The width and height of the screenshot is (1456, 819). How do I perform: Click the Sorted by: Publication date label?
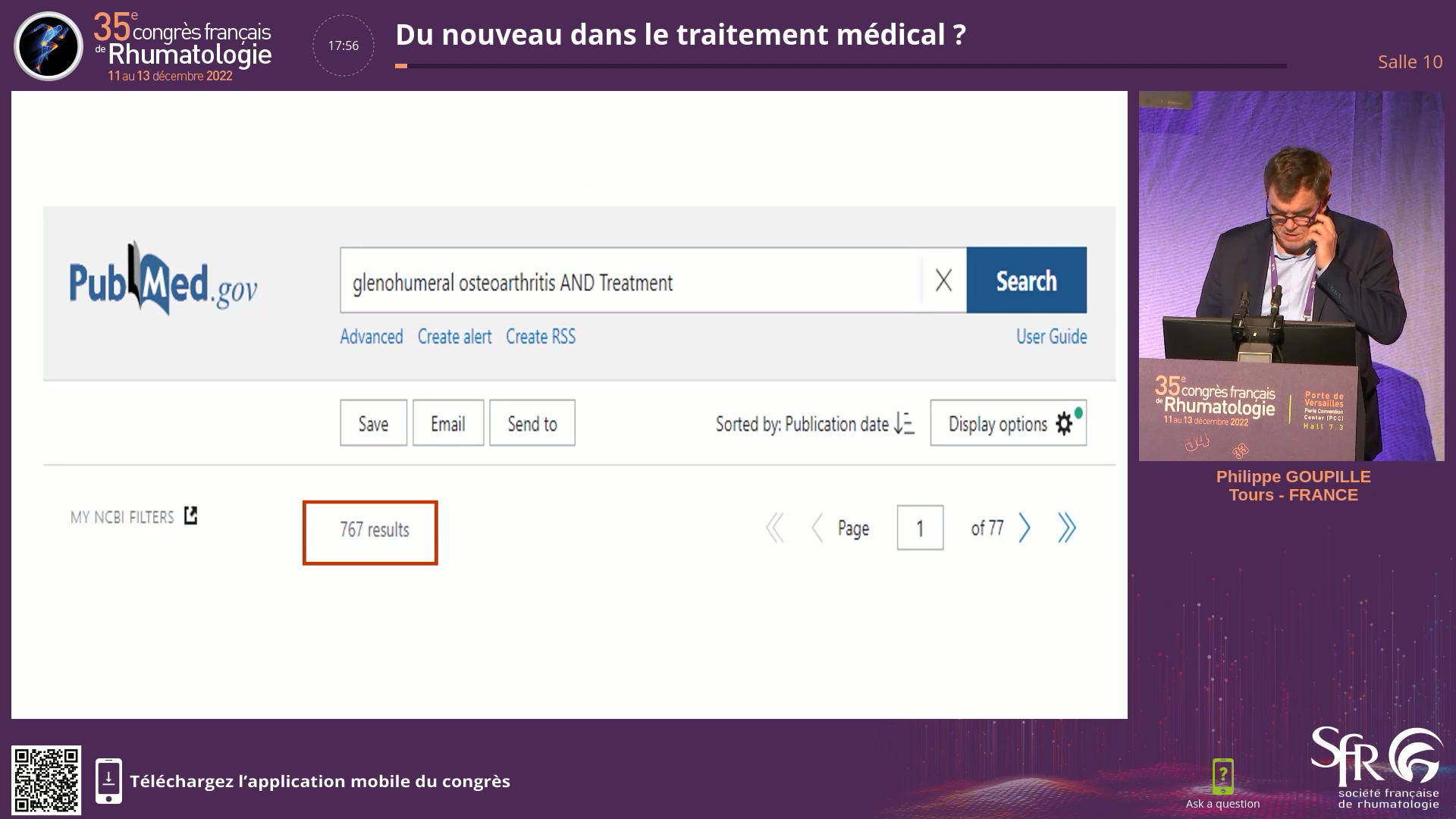(x=802, y=424)
